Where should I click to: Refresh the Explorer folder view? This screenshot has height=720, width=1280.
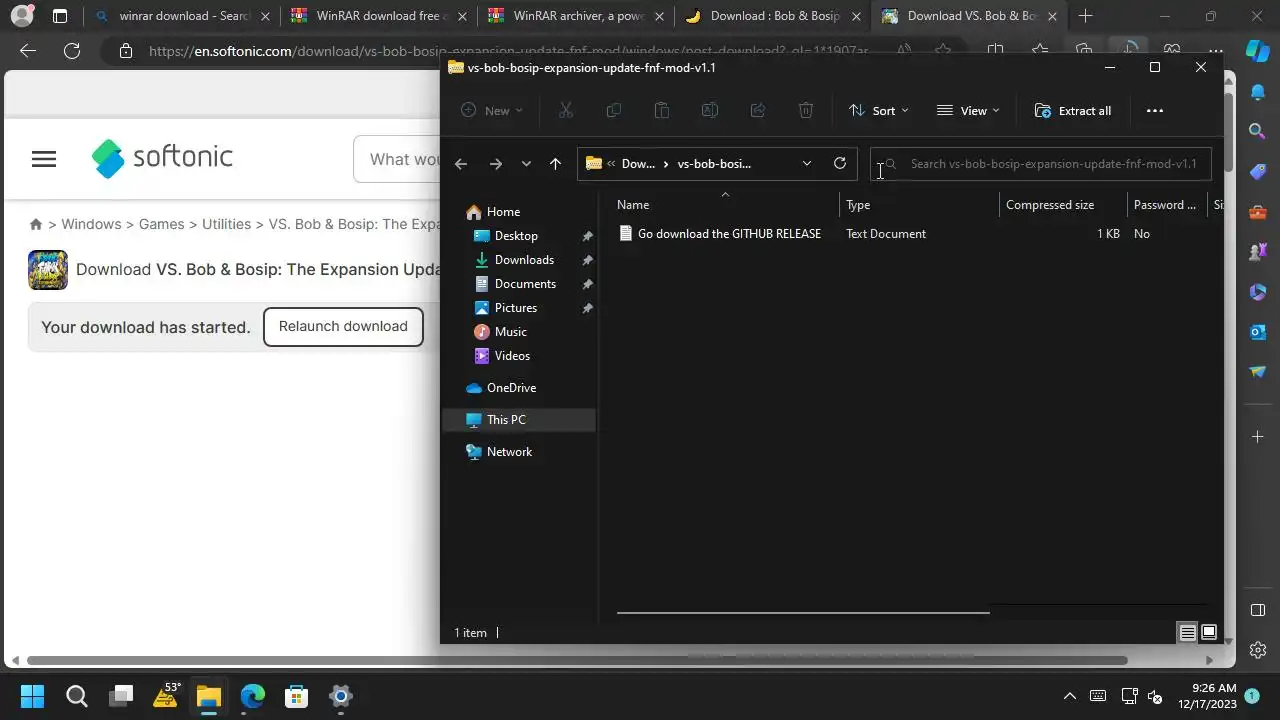click(x=840, y=163)
